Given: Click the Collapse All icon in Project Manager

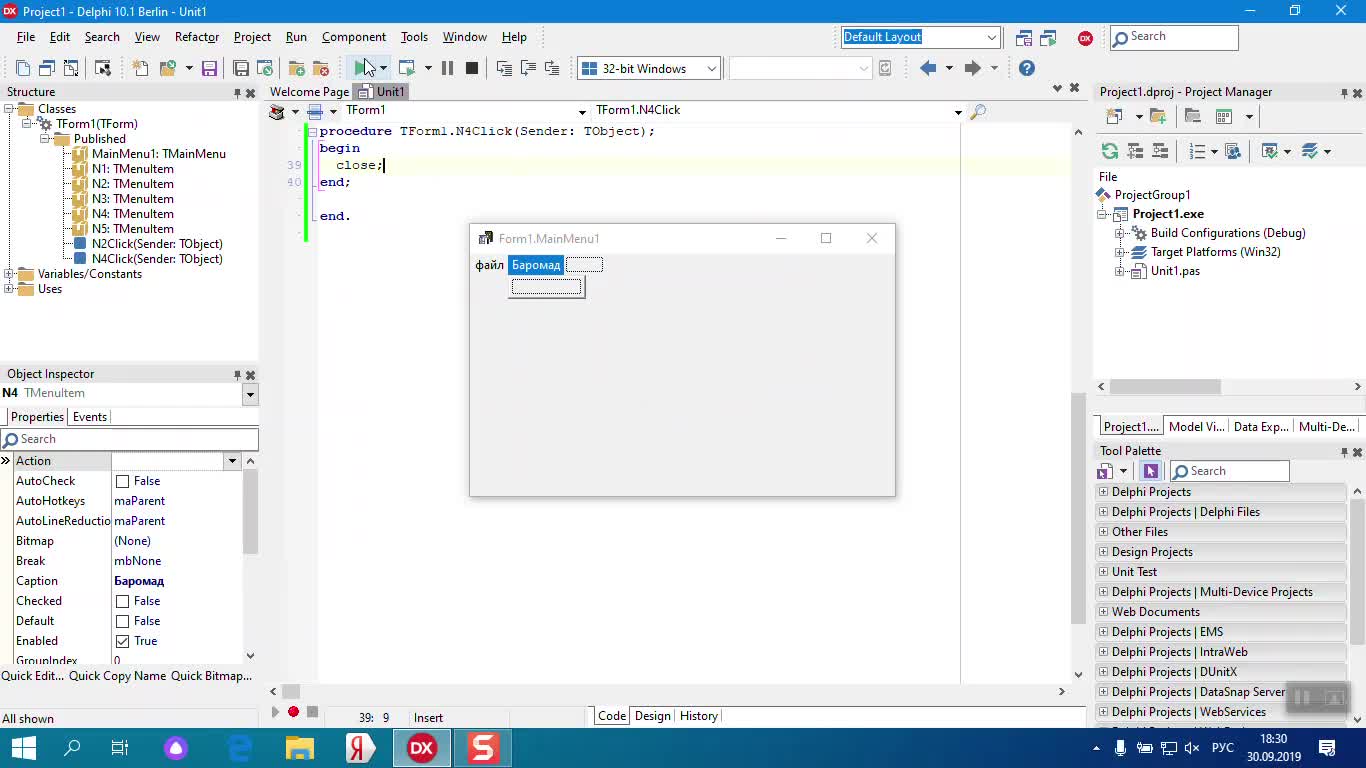Looking at the screenshot, I should pyautogui.click(x=1160, y=151).
